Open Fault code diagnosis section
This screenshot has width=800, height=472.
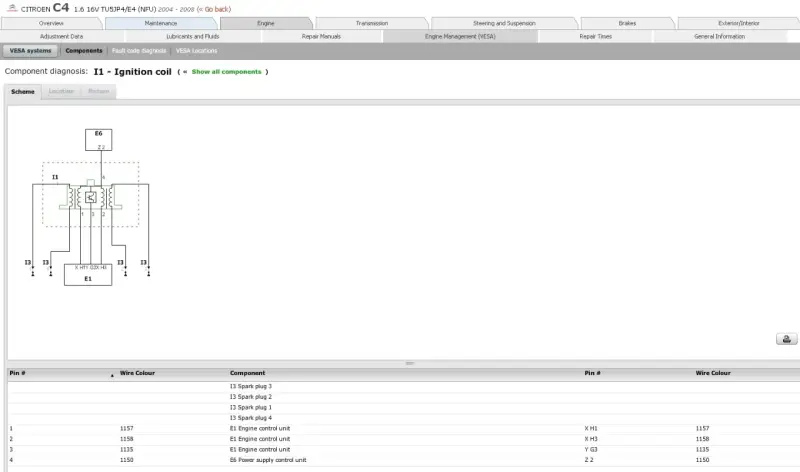(x=139, y=51)
